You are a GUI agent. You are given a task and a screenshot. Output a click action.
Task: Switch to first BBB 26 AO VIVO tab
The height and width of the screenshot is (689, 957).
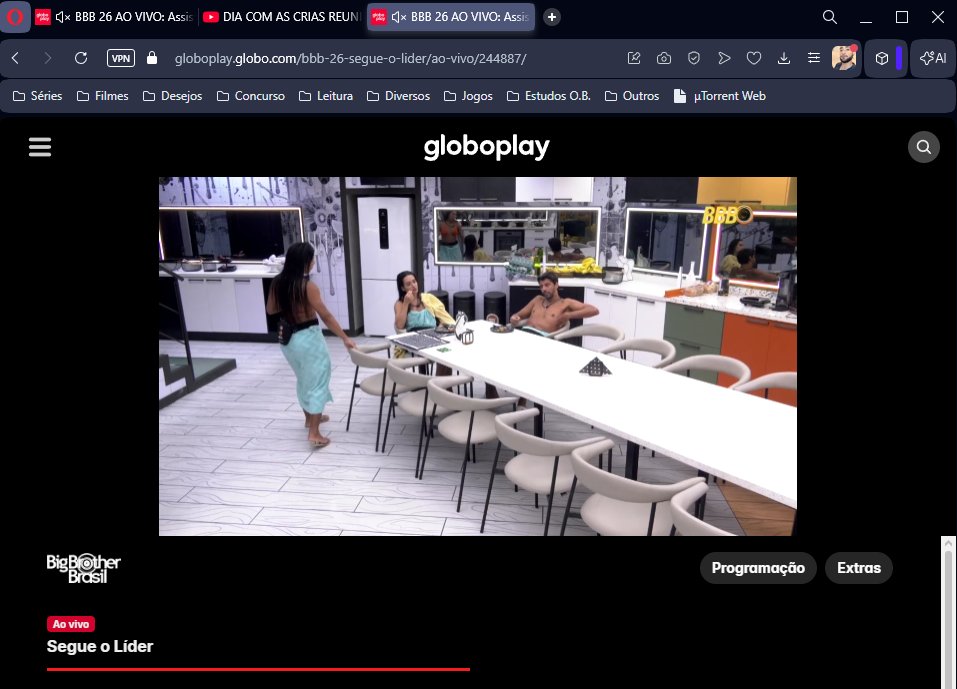click(114, 16)
